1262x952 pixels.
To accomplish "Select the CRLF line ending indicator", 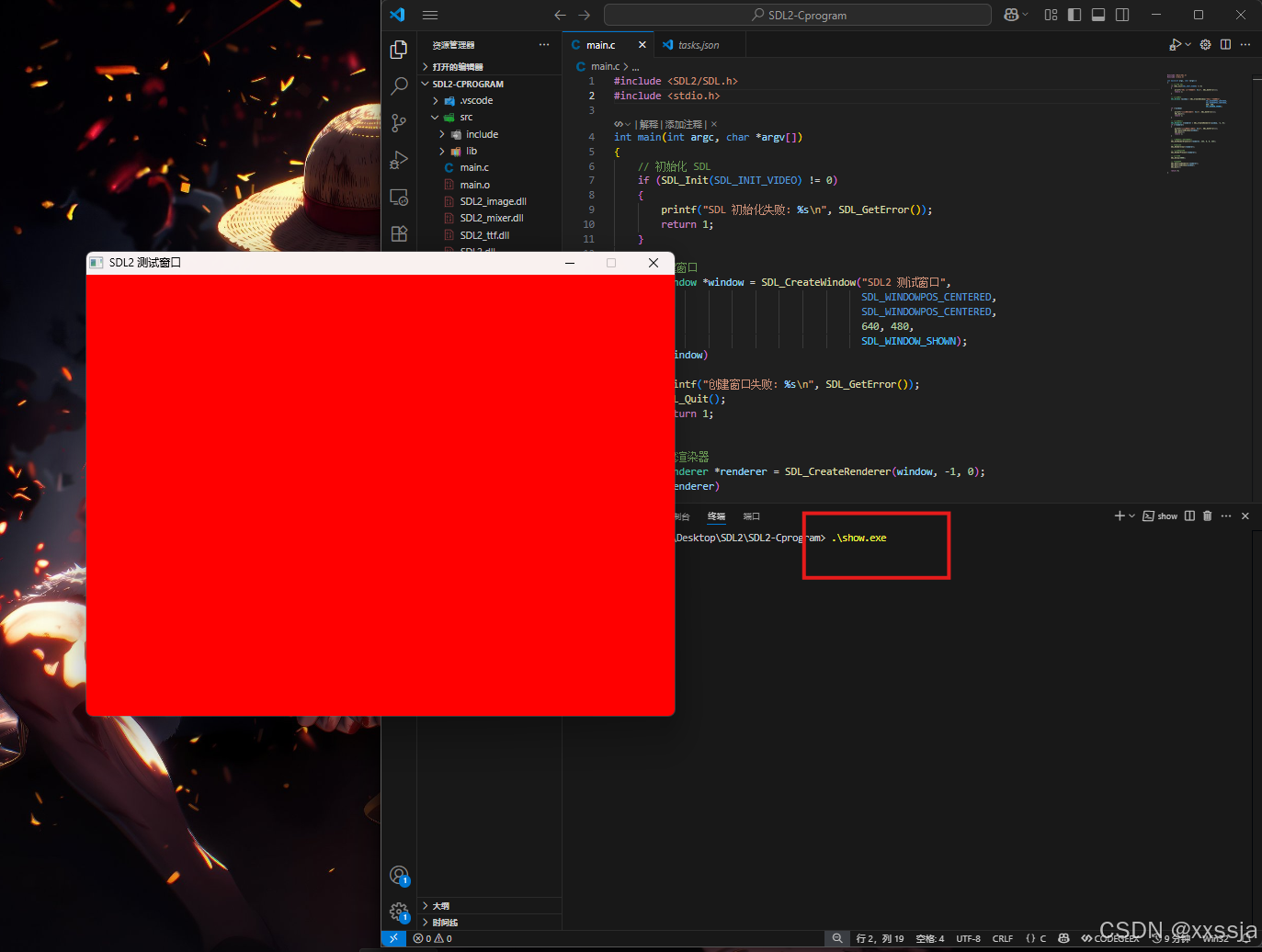I will click(1002, 938).
